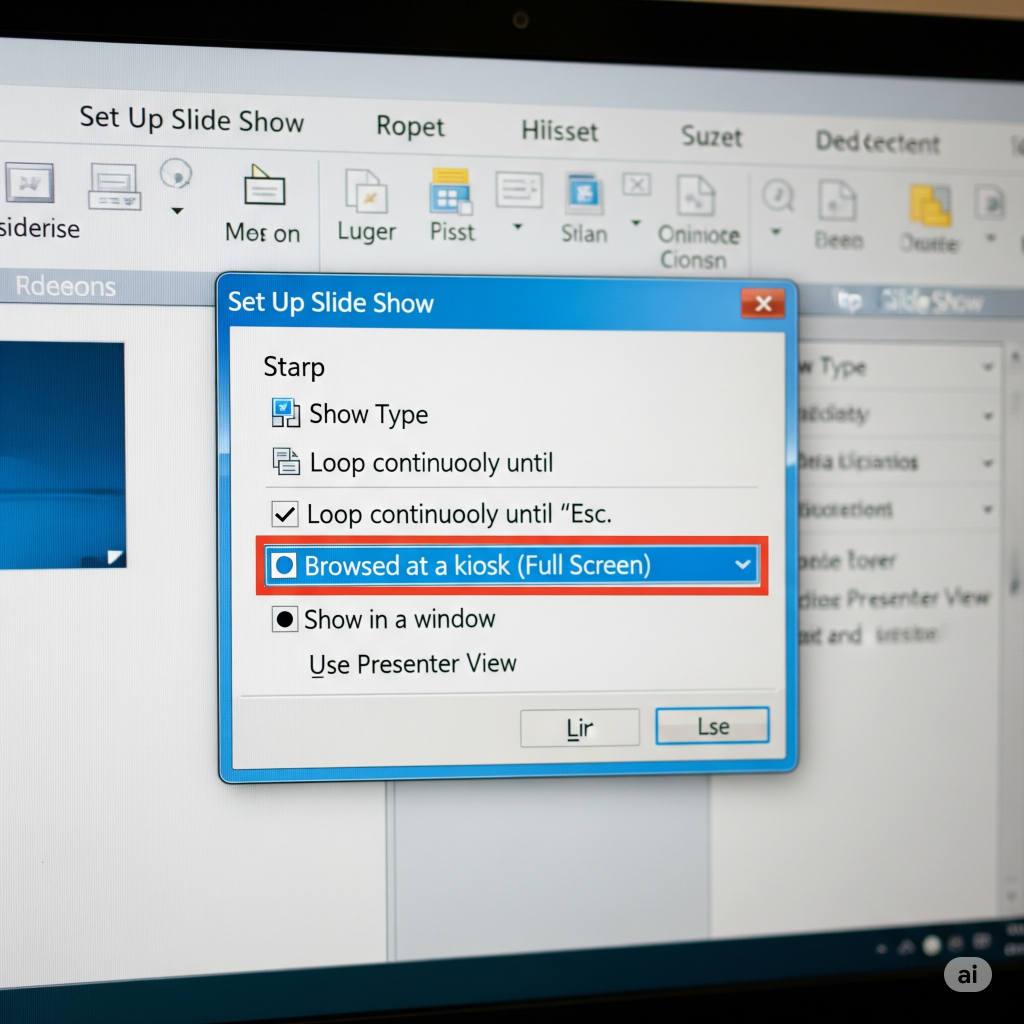Screen dimensions: 1024x1024
Task: Click the Lse button in dialog
Action: 712,726
